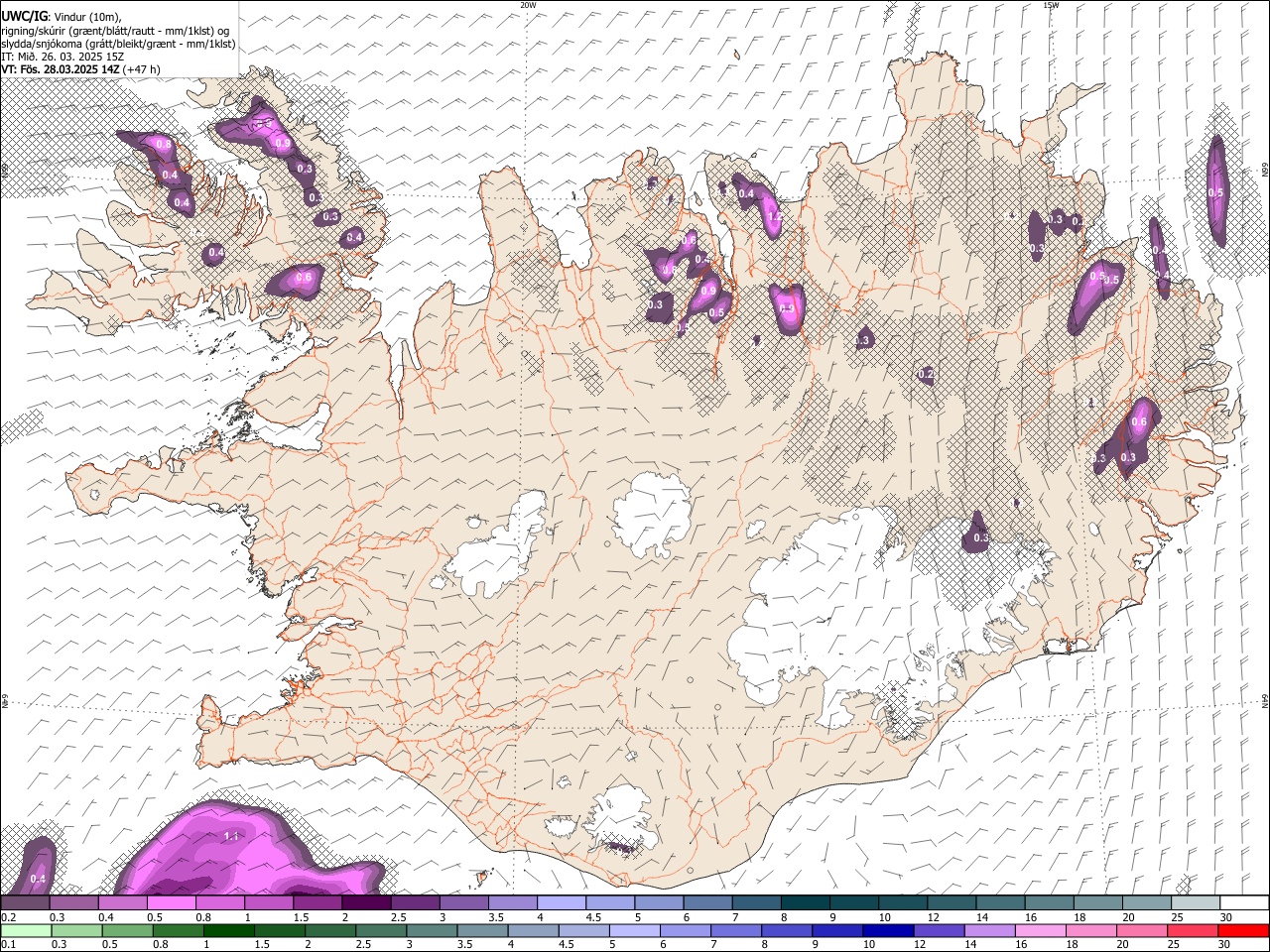Click the 'UWC/IG: Vindur (10m)' title text

pos(62,17)
